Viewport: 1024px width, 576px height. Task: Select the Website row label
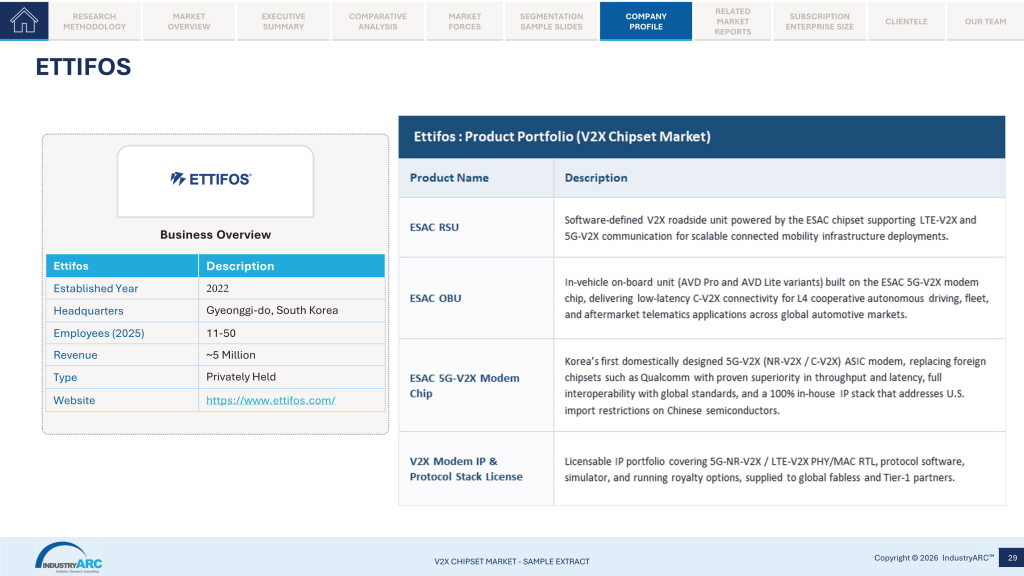point(74,400)
